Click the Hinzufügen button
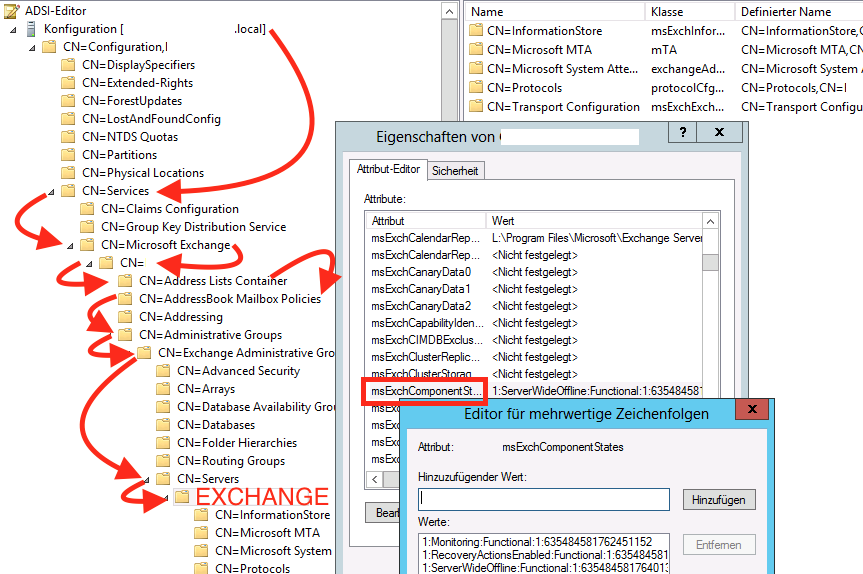863x574 pixels. click(x=719, y=500)
